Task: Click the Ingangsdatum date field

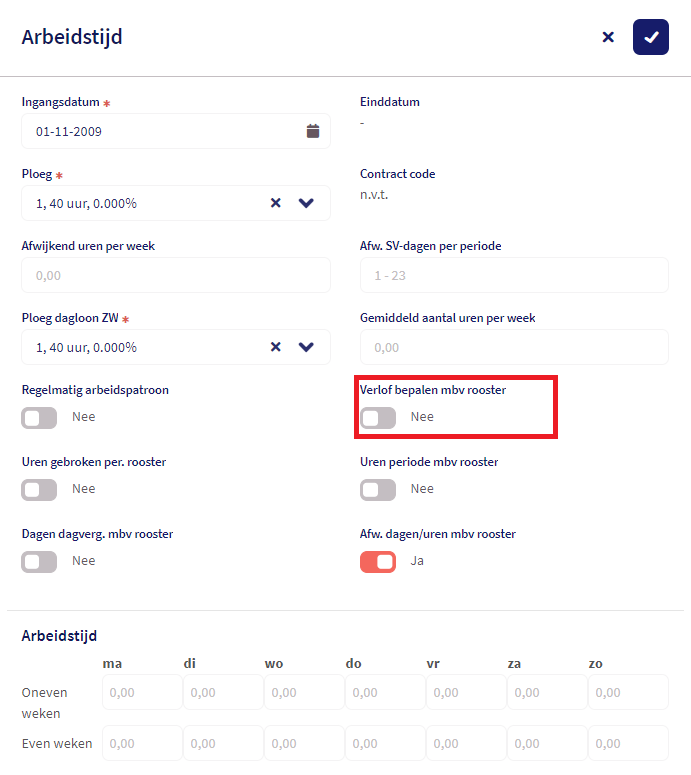Action: coord(160,131)
